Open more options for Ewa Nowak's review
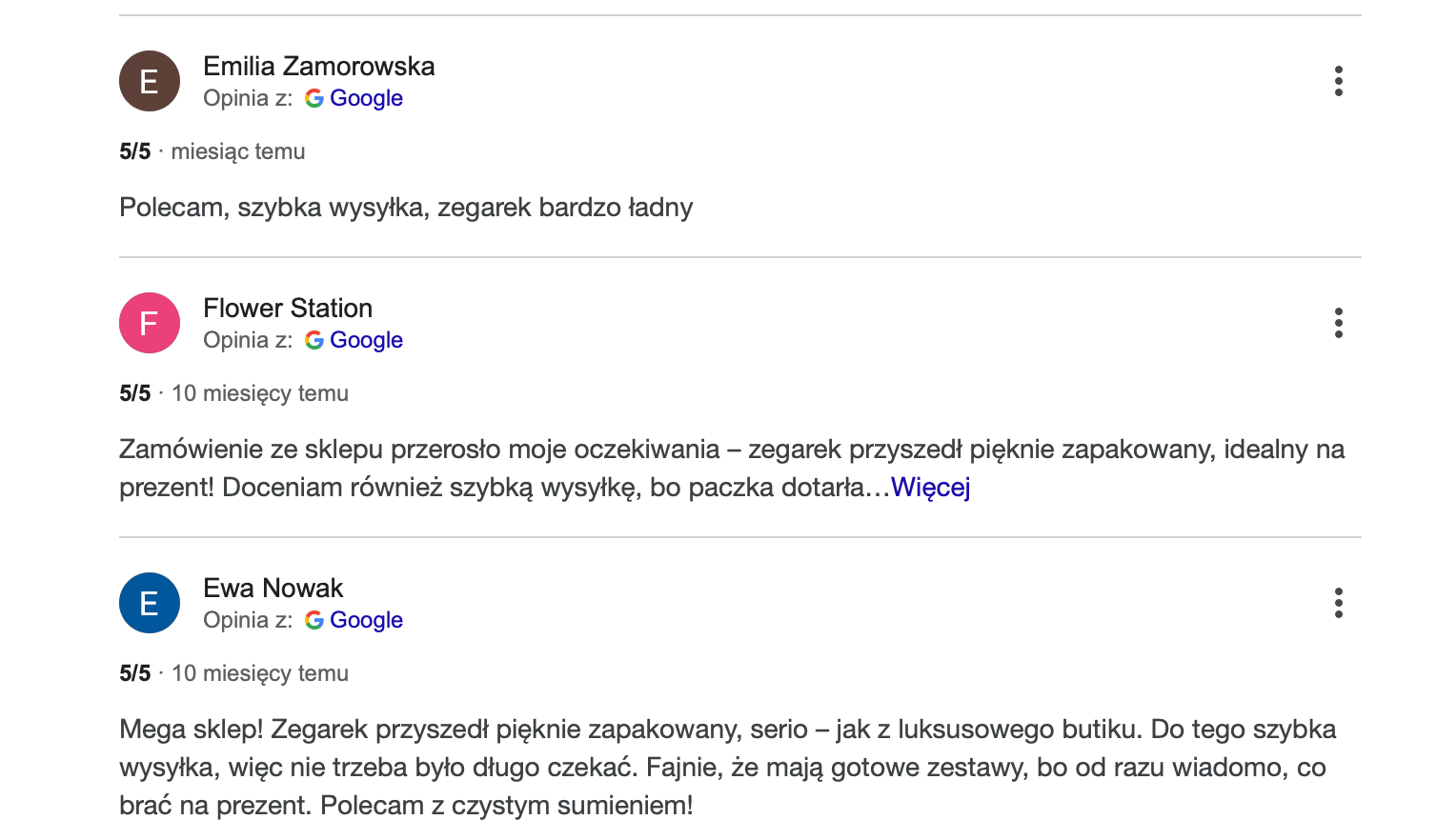The width and height of the screenshot is (1437, 840). point(1338,603)
